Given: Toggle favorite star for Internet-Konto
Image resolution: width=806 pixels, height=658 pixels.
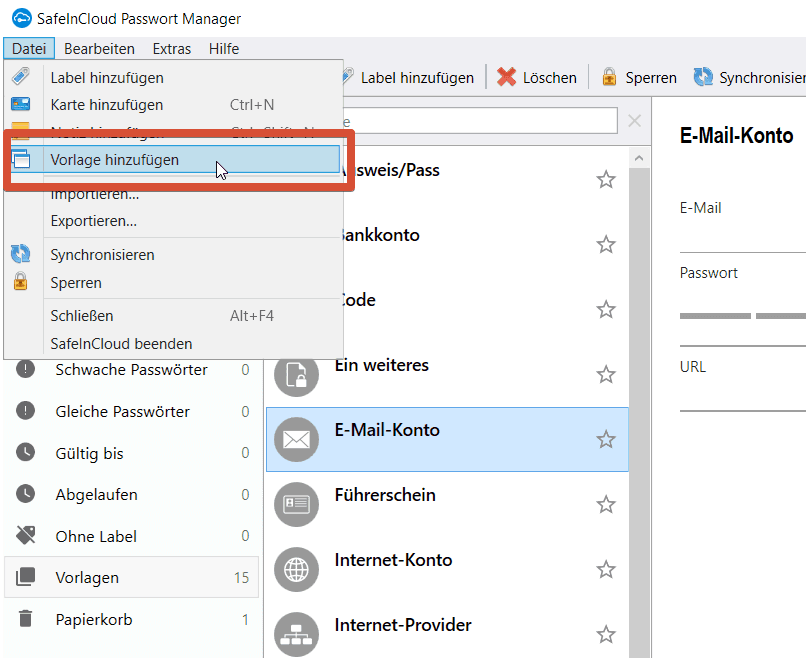Looking at the screenshot, I should point(606,569).
